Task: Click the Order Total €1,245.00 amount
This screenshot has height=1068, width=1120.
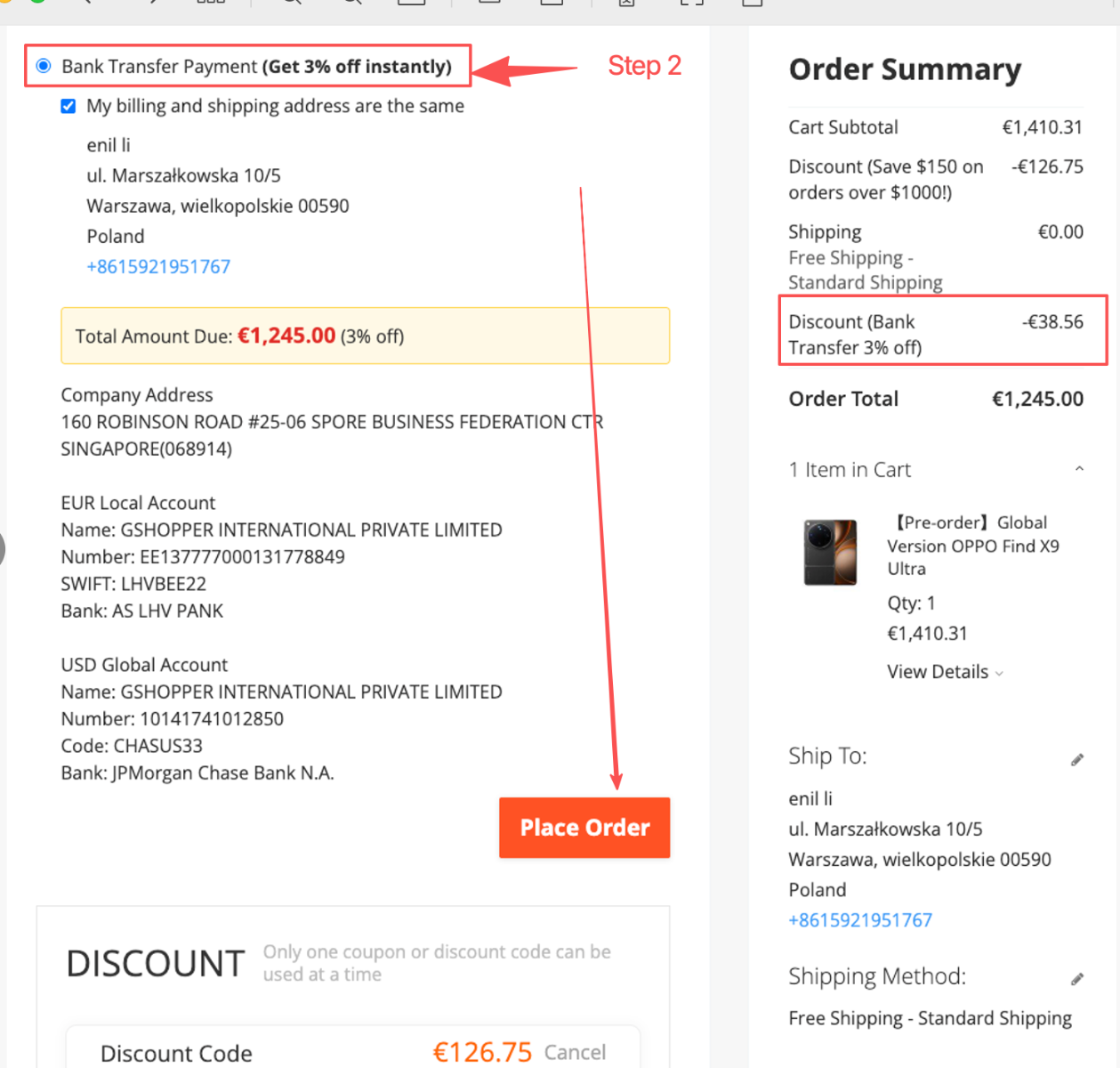Action: click(x=1037, y=400)
